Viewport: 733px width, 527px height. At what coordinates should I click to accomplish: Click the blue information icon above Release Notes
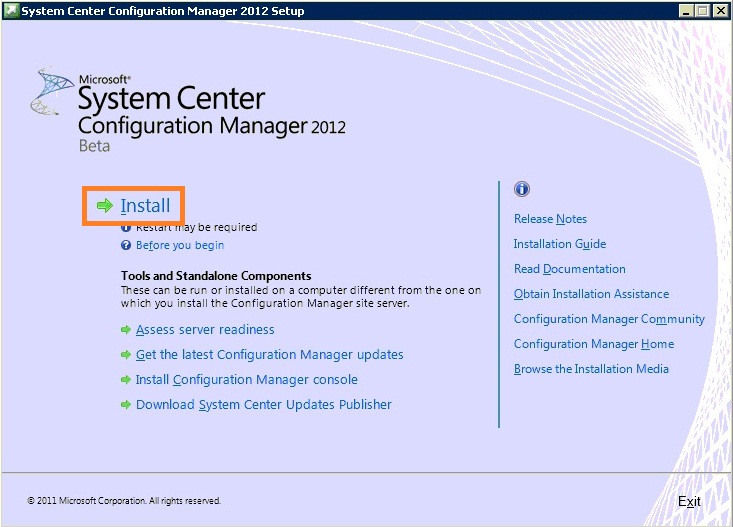(522, 189)
